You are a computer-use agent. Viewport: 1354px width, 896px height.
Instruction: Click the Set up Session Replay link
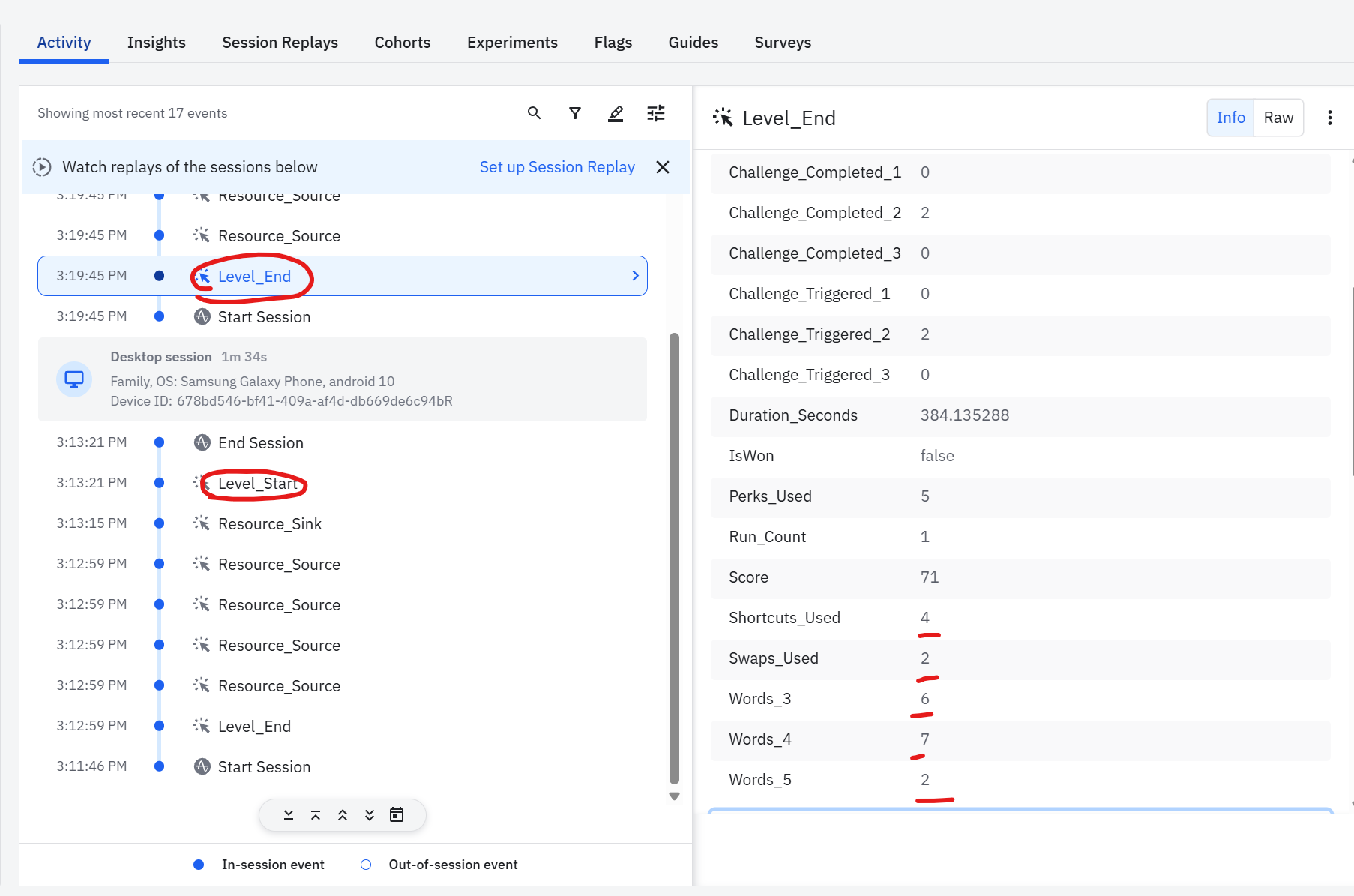pos(557,167)
